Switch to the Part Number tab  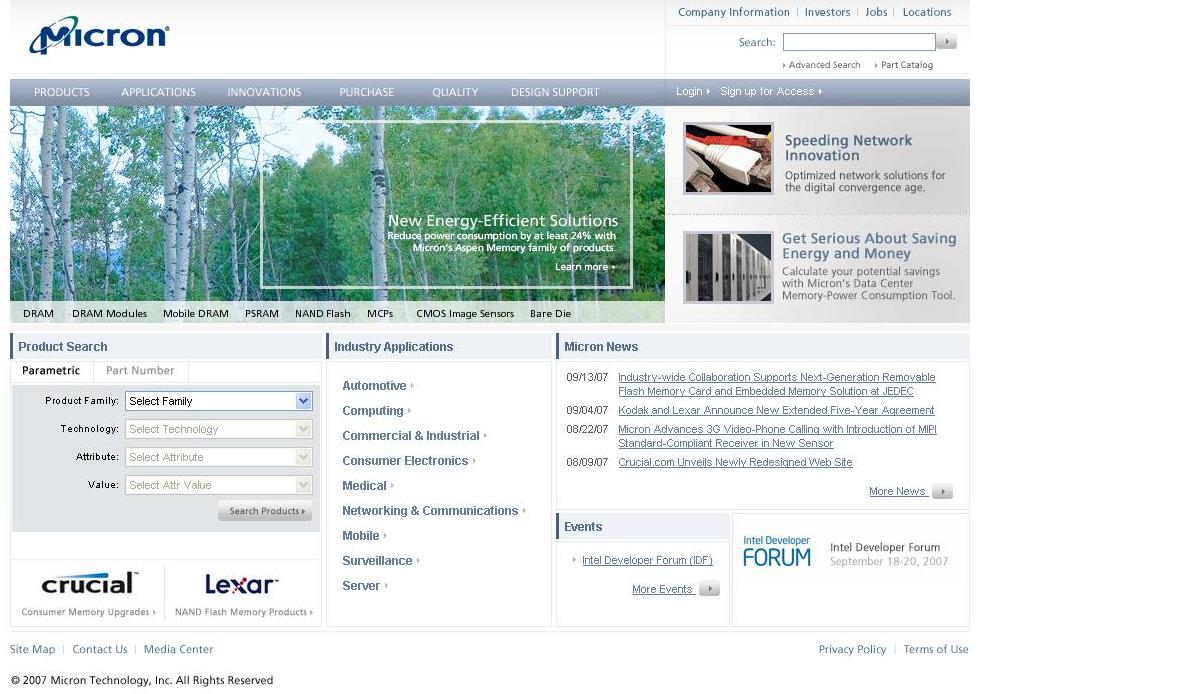(140, 370)
